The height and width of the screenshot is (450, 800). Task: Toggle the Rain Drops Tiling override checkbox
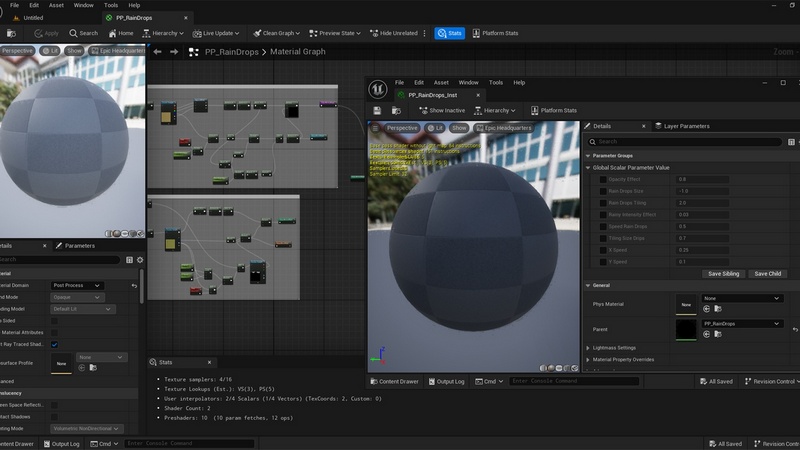pyautogui.click(x=602, y=203)
